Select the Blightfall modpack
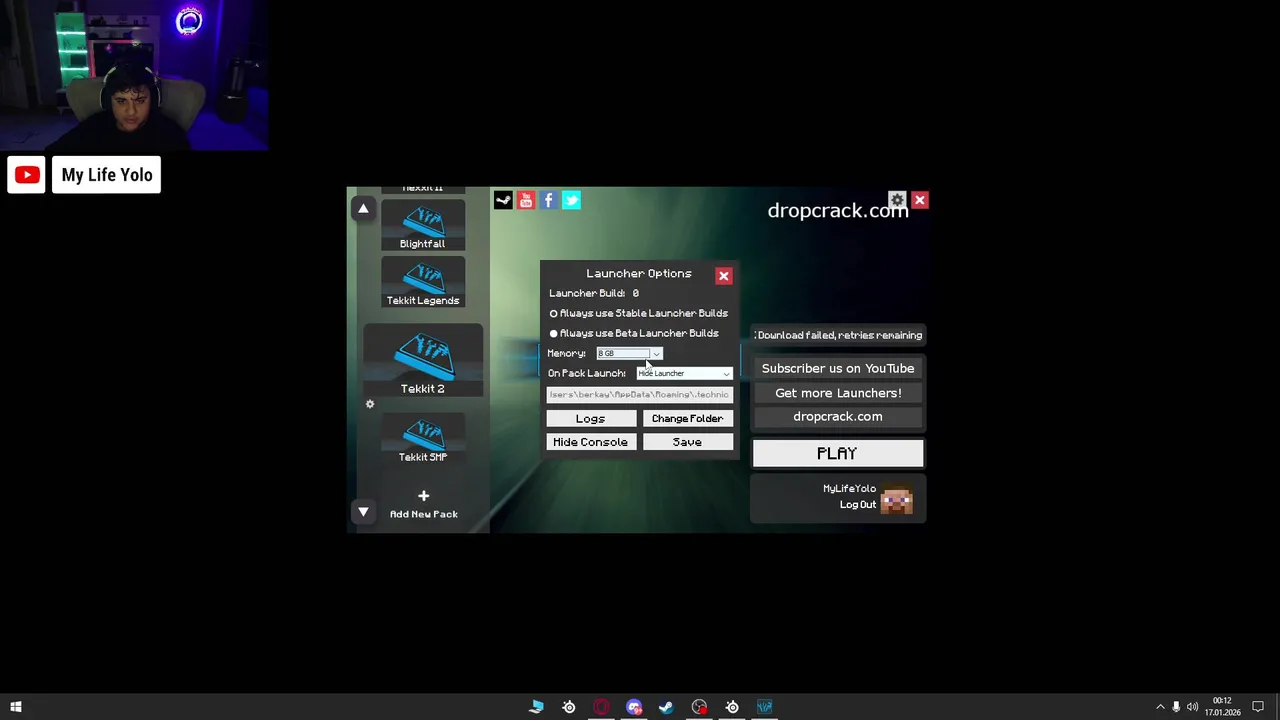 422,226
